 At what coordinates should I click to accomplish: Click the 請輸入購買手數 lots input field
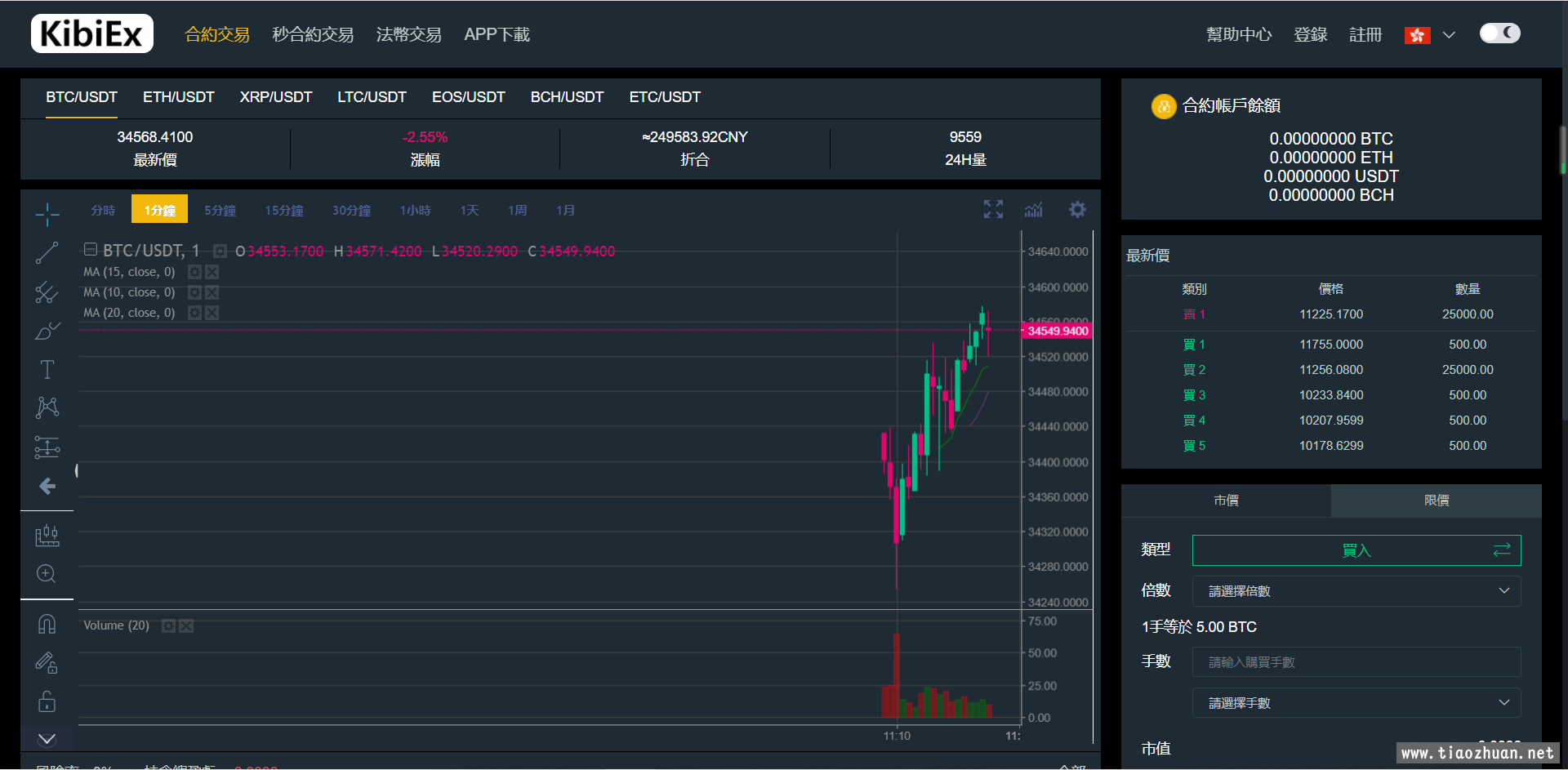pyautogui.click(x=1356, y=662)
